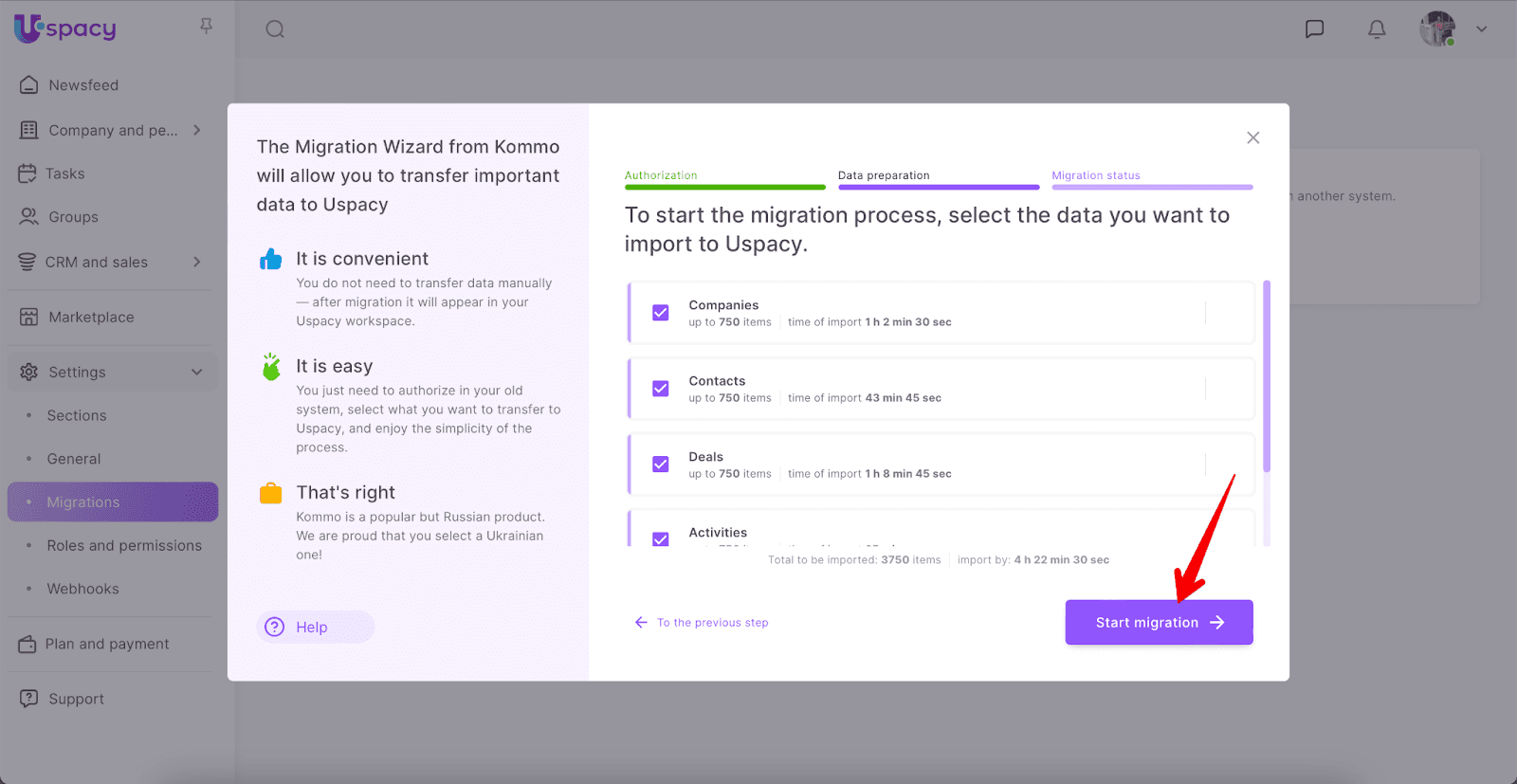Click the Support question icon
Image resolution: width=1517 pixels, height=784 pixels.
coord(29,699)
